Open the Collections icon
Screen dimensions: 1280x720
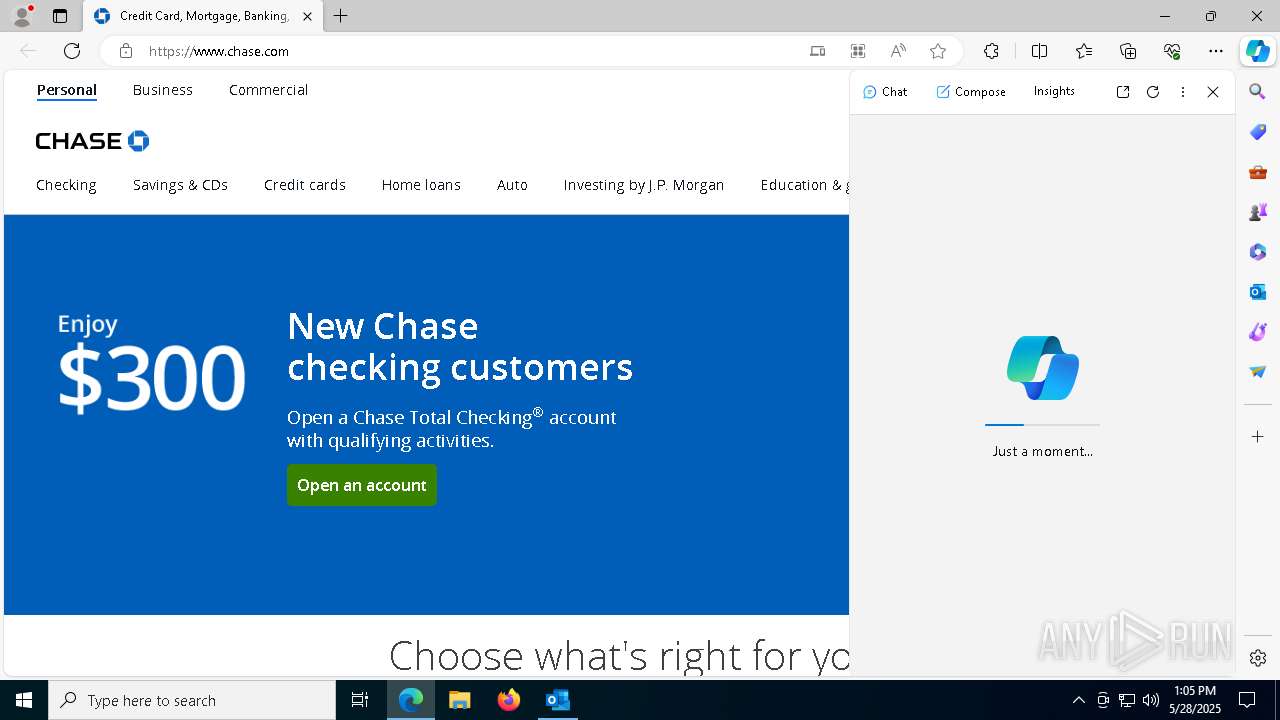click(1128, 51)
